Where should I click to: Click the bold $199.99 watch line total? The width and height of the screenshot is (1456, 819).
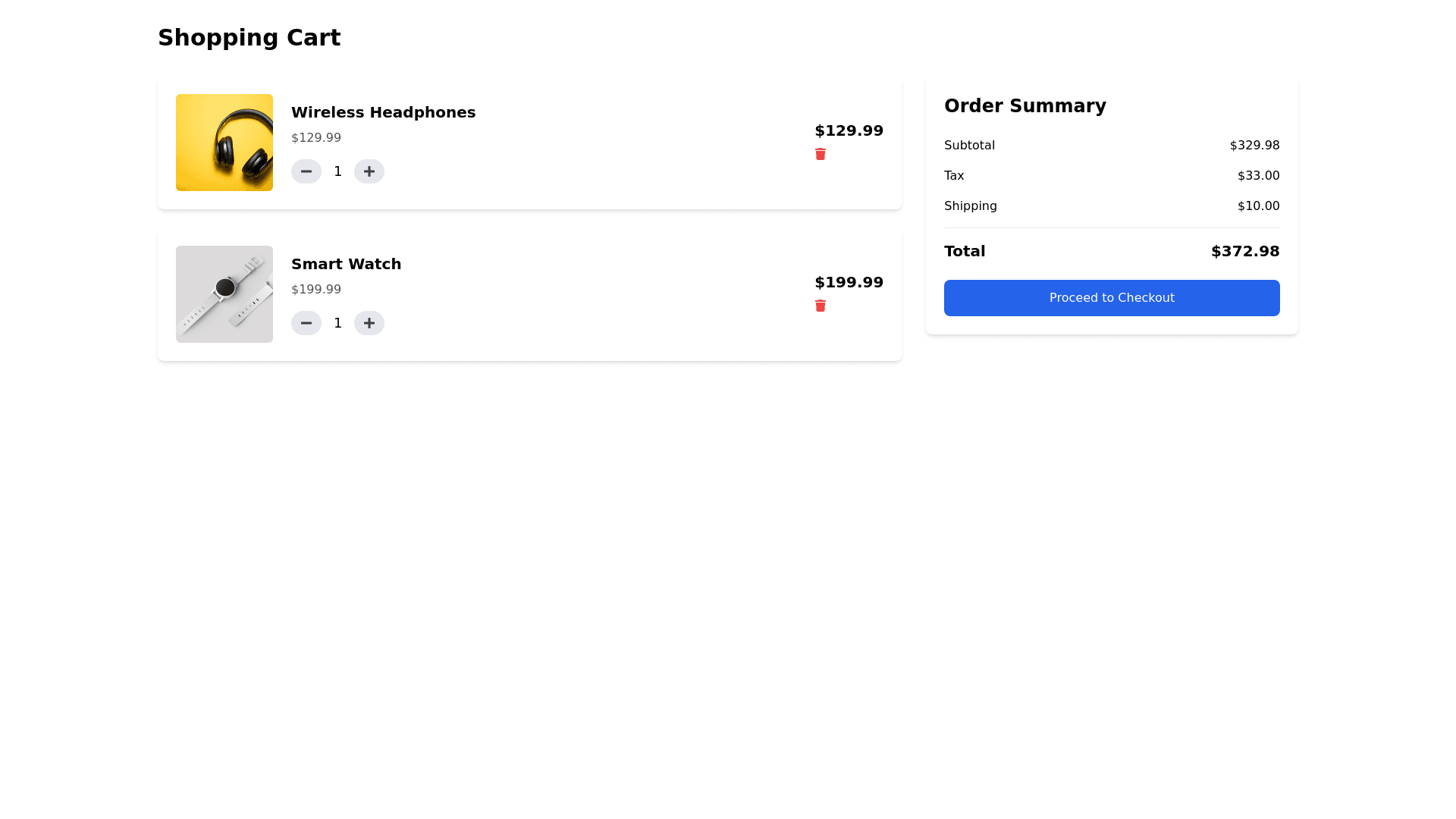pyautogui.click(x=849, y=282)
